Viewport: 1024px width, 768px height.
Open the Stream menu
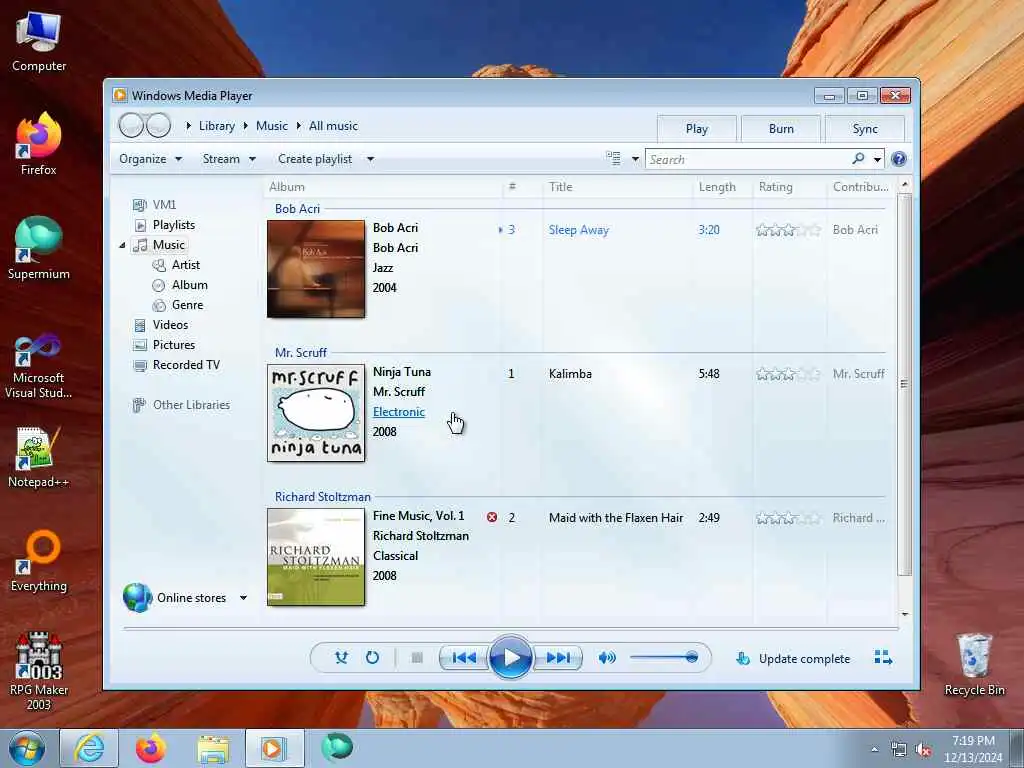pyautogui.click(x=229, y=159)
